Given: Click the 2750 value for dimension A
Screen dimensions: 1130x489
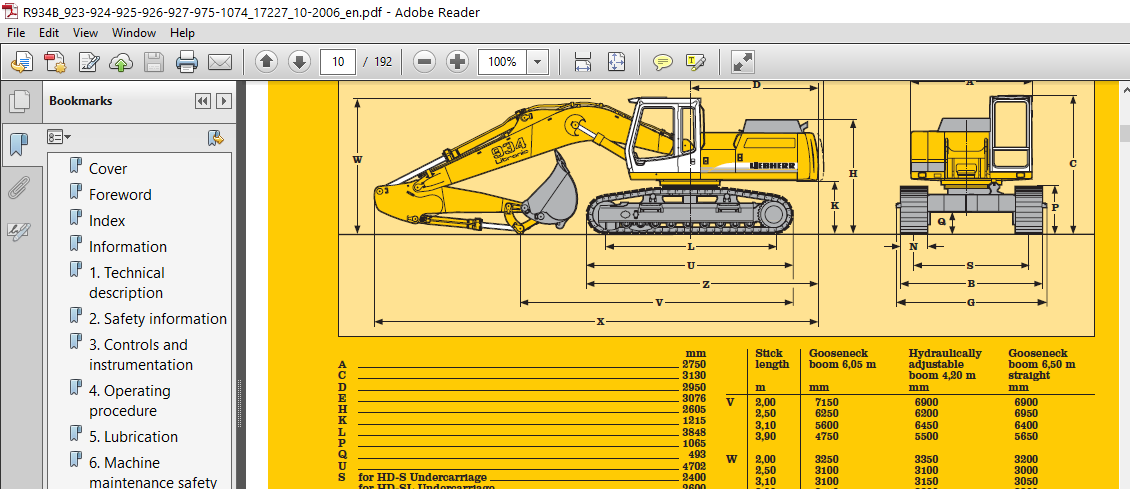Looking at the screenshot, I should (x=696, y=364).
